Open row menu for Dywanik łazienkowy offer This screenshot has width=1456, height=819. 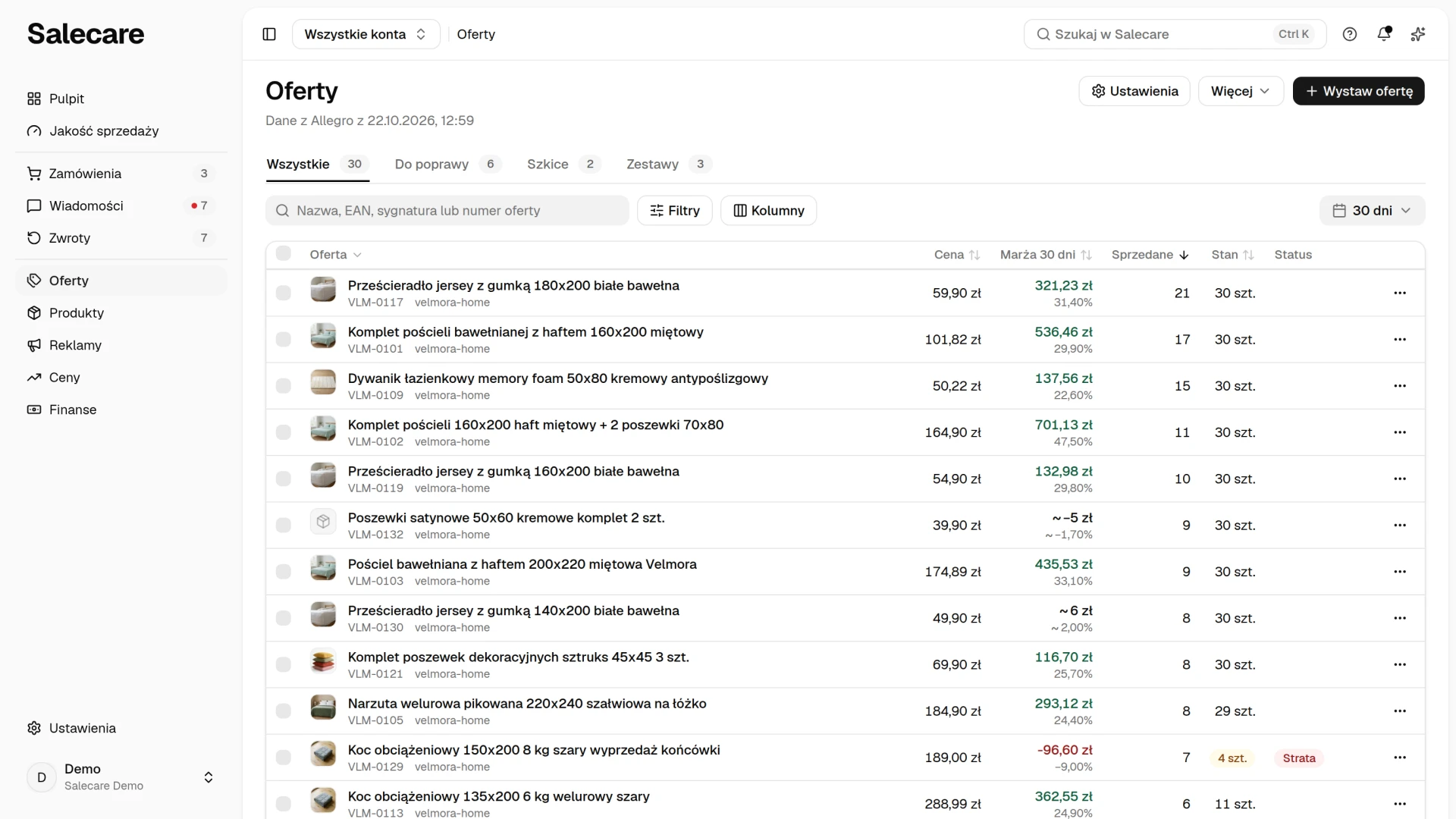click(1400, 386)
